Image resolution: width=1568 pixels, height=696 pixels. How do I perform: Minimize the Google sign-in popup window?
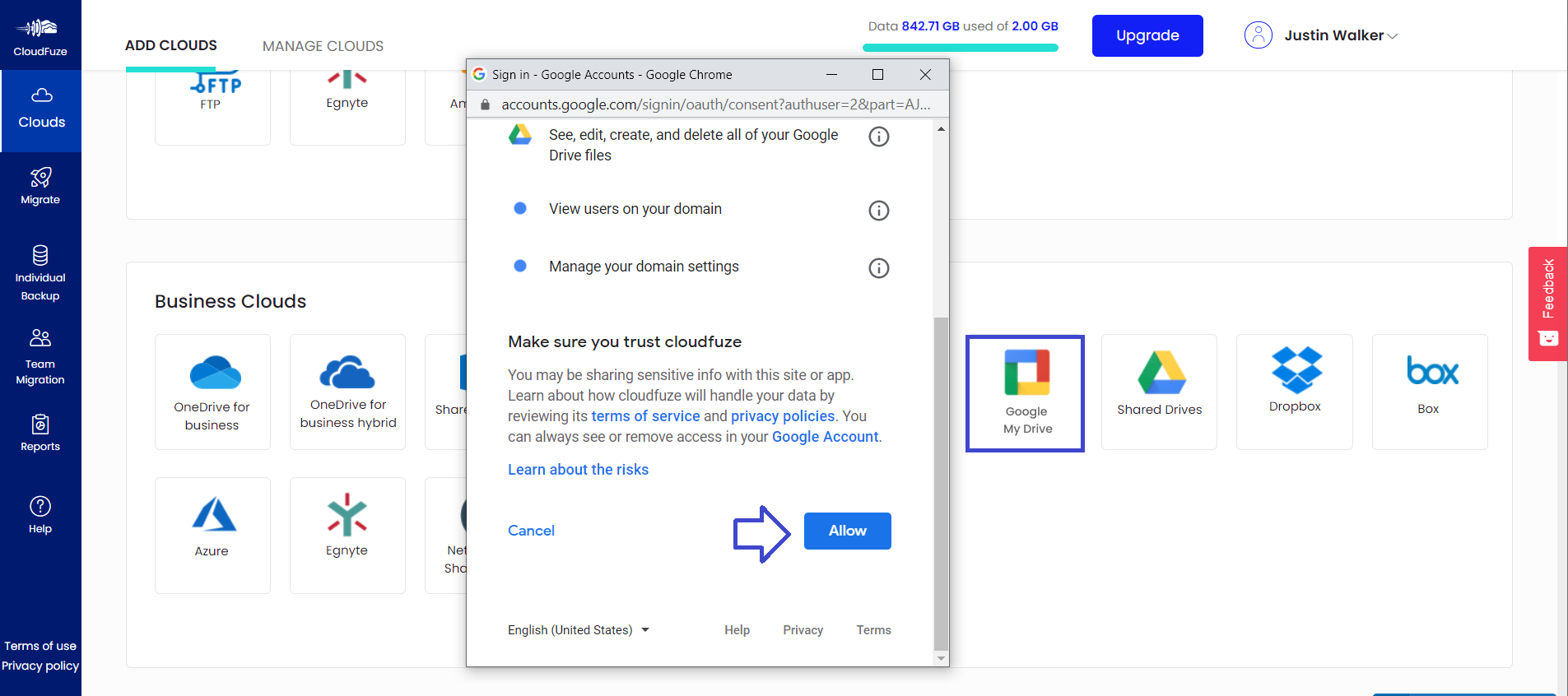pyautogui.click(x=831, y=75)
